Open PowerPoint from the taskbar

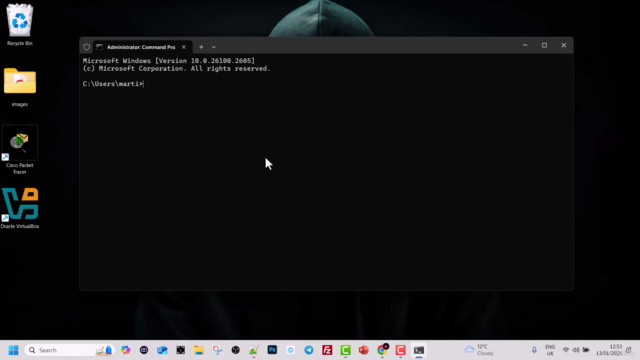coord(364,350)
